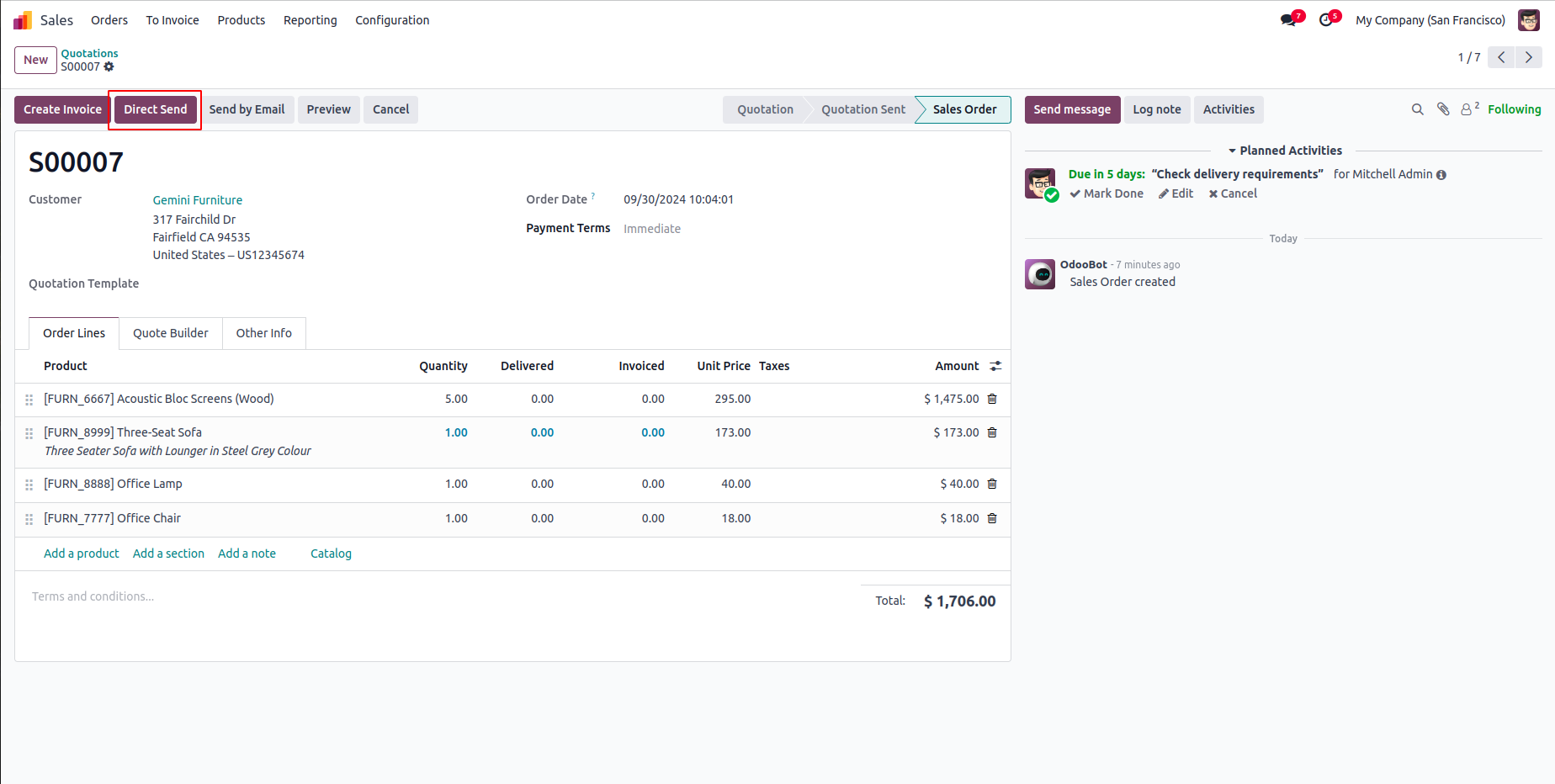Open the Activities scheduler button

pos(1229,109)
